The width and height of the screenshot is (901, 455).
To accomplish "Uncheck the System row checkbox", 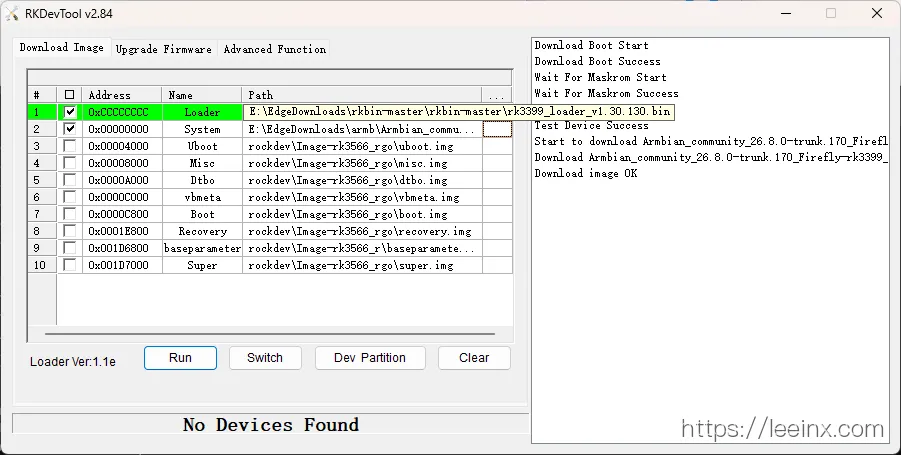I will pyautogui.click(x=70, y=129).
